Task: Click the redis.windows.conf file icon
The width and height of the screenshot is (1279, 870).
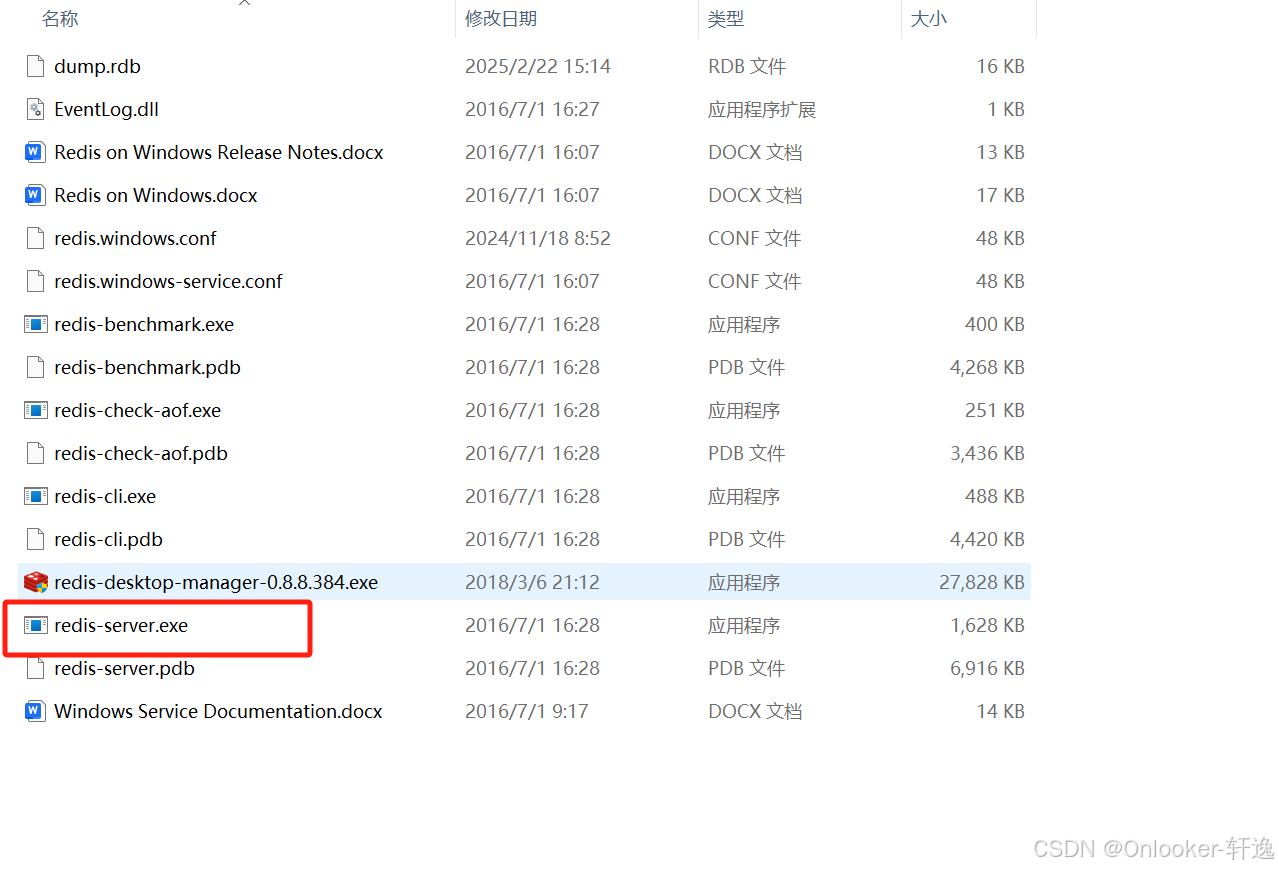Action: click(35, 239)
